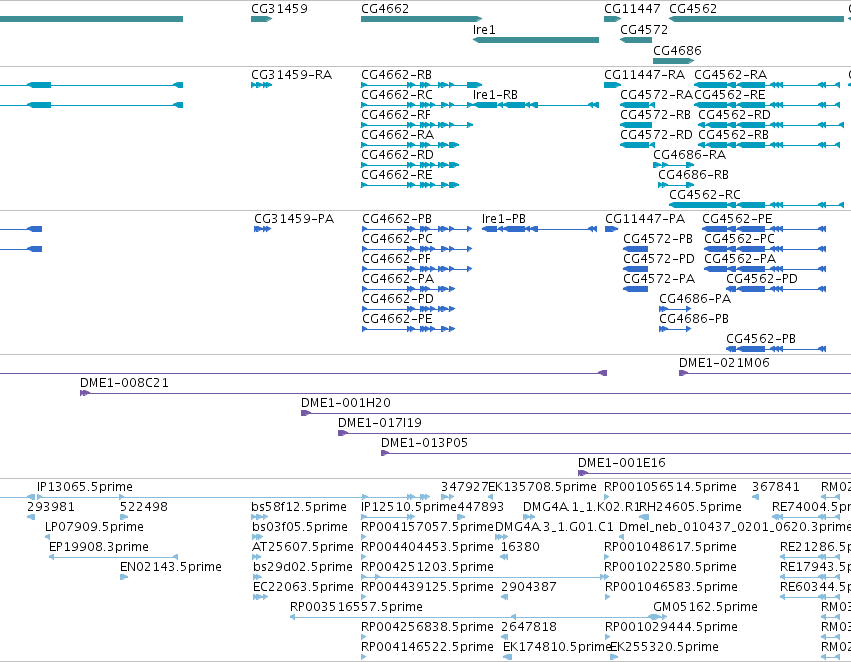The width and height of the screenshot is (851, 662).
Task: Click protein CG4572-PD
Action: 659,259
